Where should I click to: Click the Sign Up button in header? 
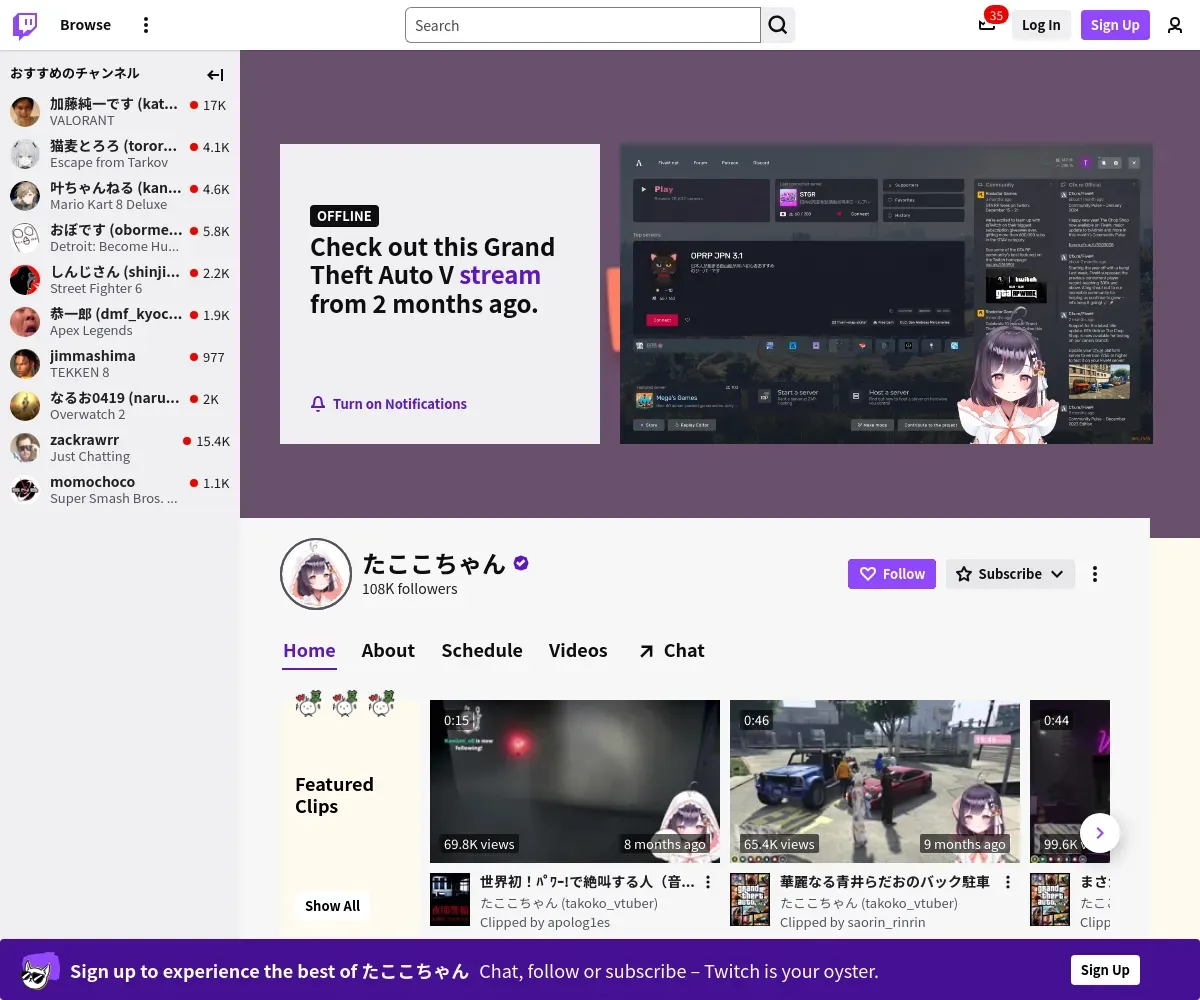point(1115,25)
